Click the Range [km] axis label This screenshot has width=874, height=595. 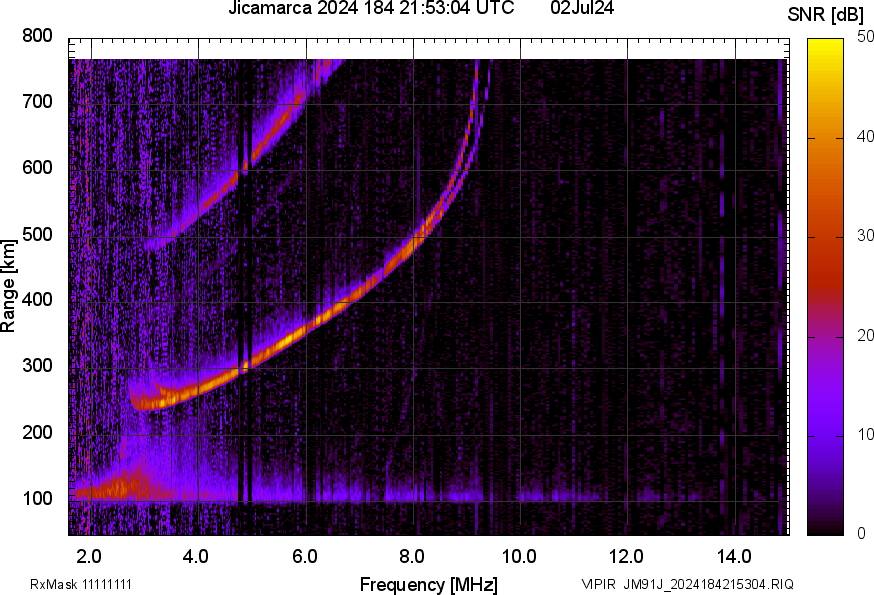pos(8,286)
